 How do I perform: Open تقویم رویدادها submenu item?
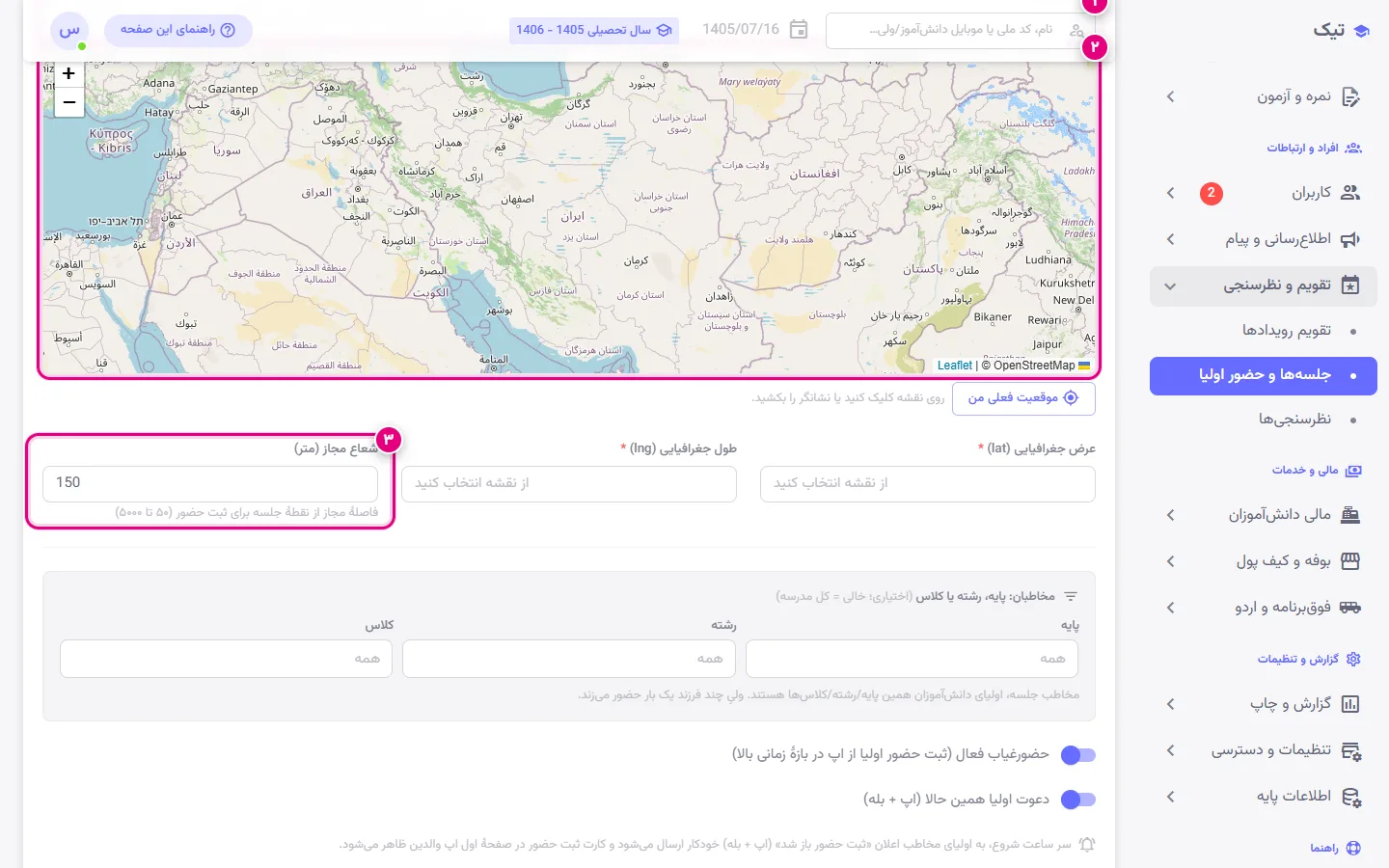pyautogui.click(x=1264, y=331)
